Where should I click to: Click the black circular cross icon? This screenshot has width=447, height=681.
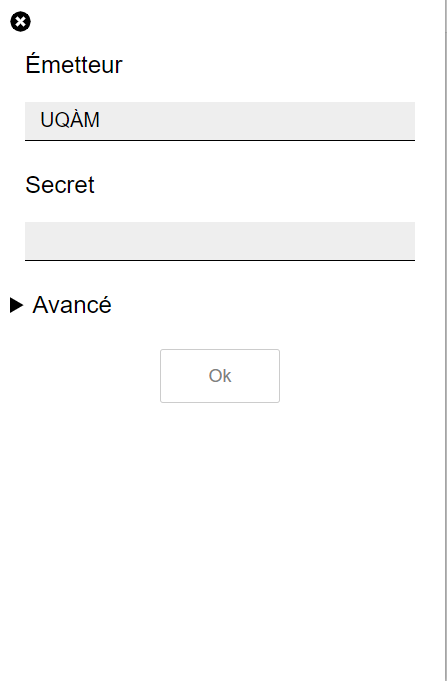click(x=20, y=22)
